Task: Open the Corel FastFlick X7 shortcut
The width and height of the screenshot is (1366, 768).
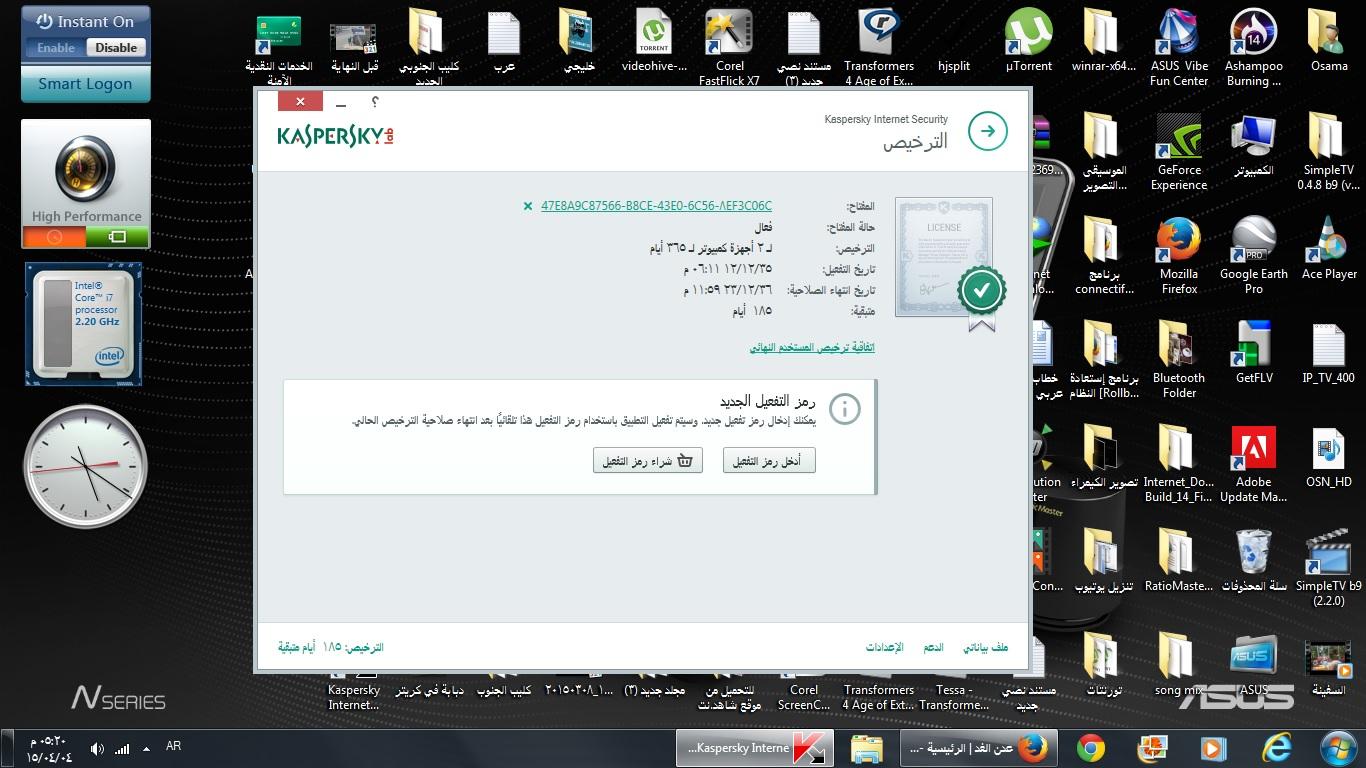Action: pyautogui.click(x=729, y=48)
